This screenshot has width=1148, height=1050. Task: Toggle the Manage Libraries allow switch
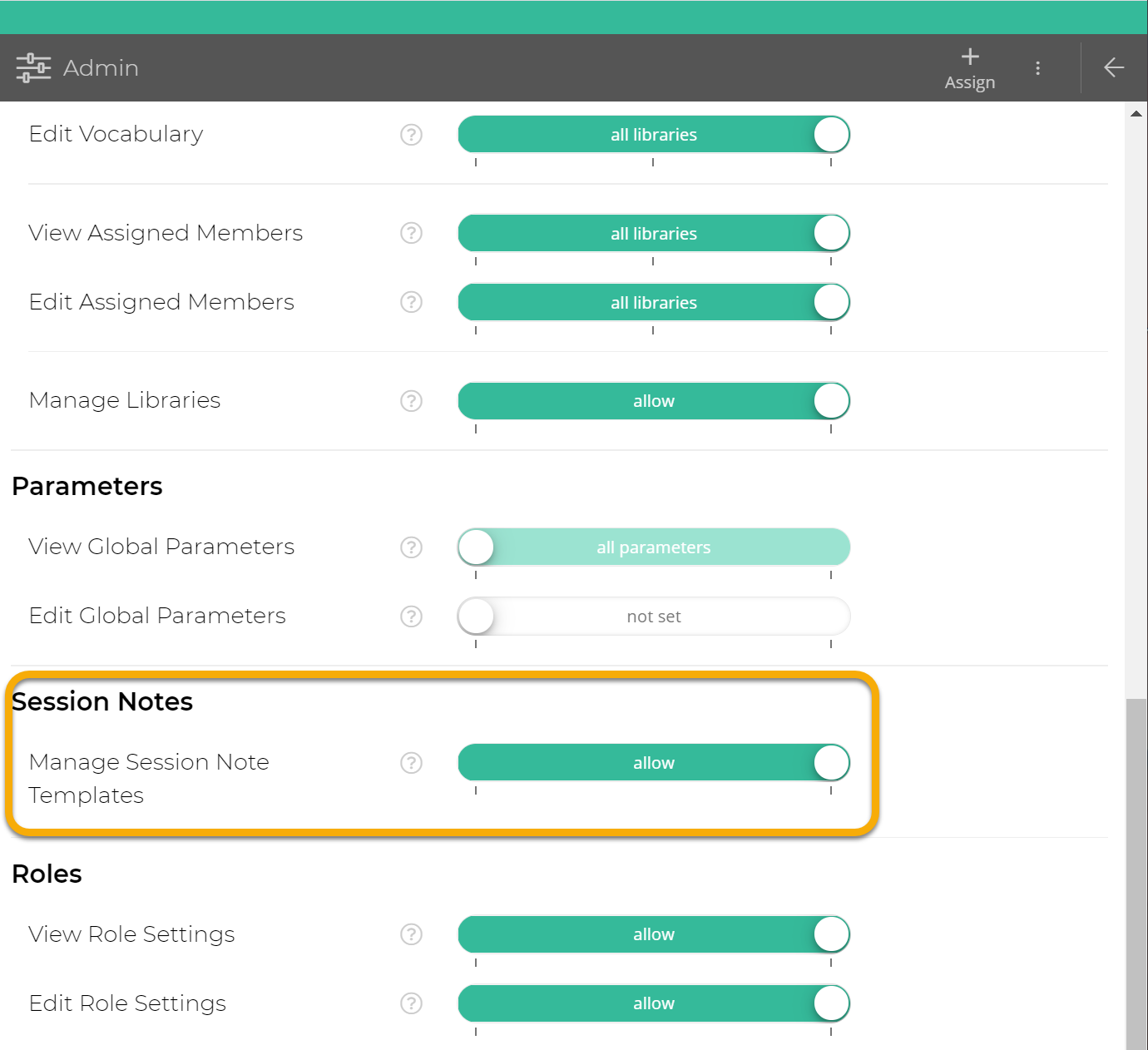point(830,401)
